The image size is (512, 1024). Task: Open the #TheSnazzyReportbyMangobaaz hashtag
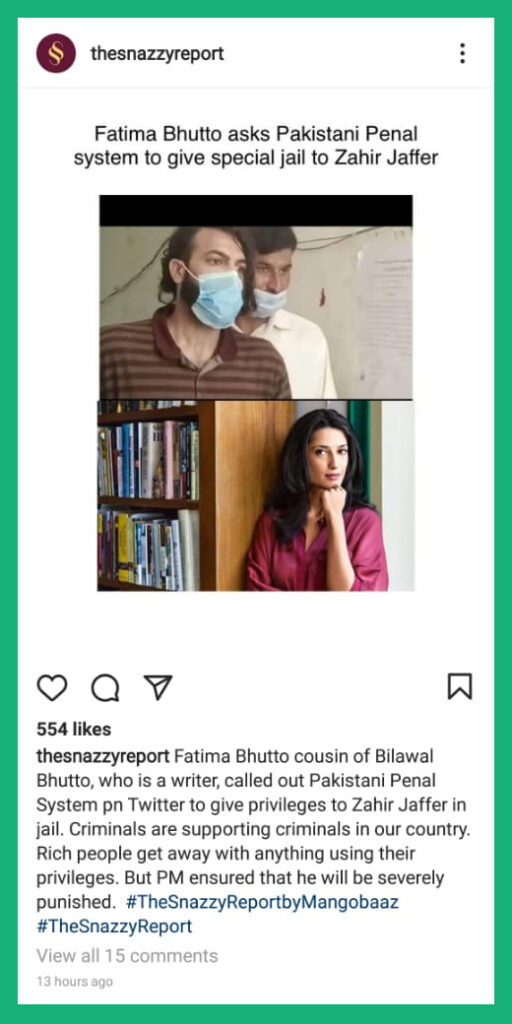pos(262,904)
